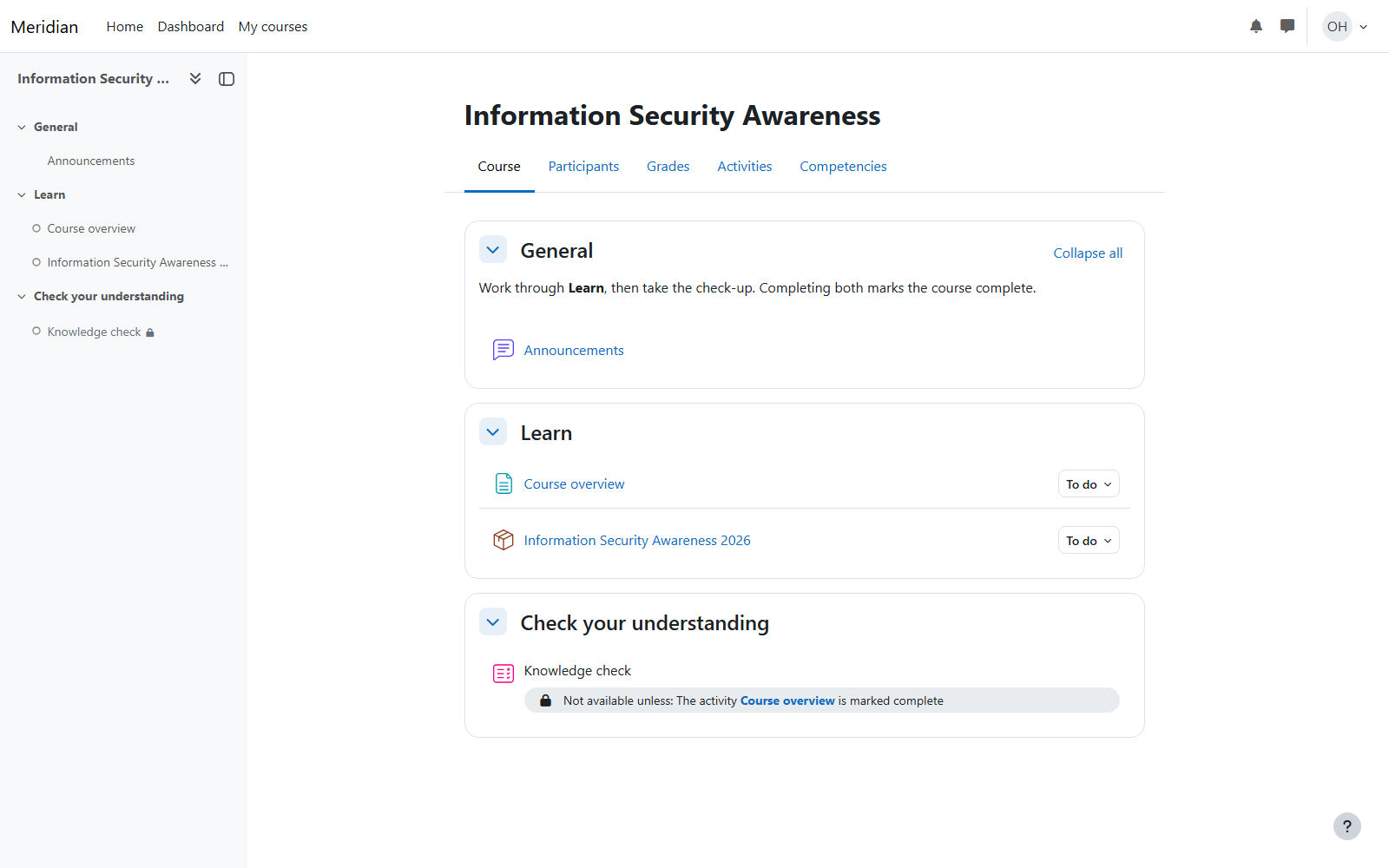Go to Home in top navigation
This screenshot has height=868, width=1389.
pyautogui.click(x=125, y=27)
